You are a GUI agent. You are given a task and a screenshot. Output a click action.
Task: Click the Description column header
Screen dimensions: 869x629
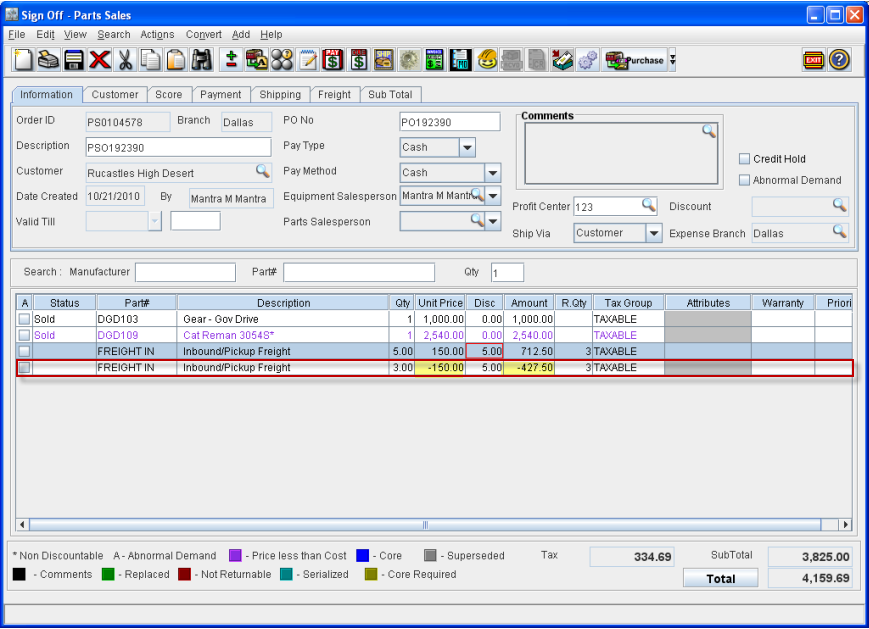pyautogui.click(x=283, y=303)
